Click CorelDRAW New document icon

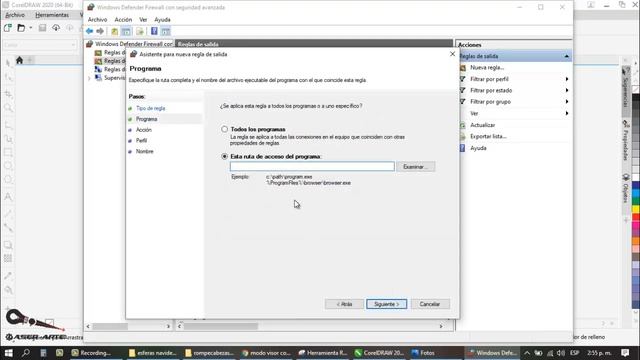pyautogui.click(x=8, y=28)
